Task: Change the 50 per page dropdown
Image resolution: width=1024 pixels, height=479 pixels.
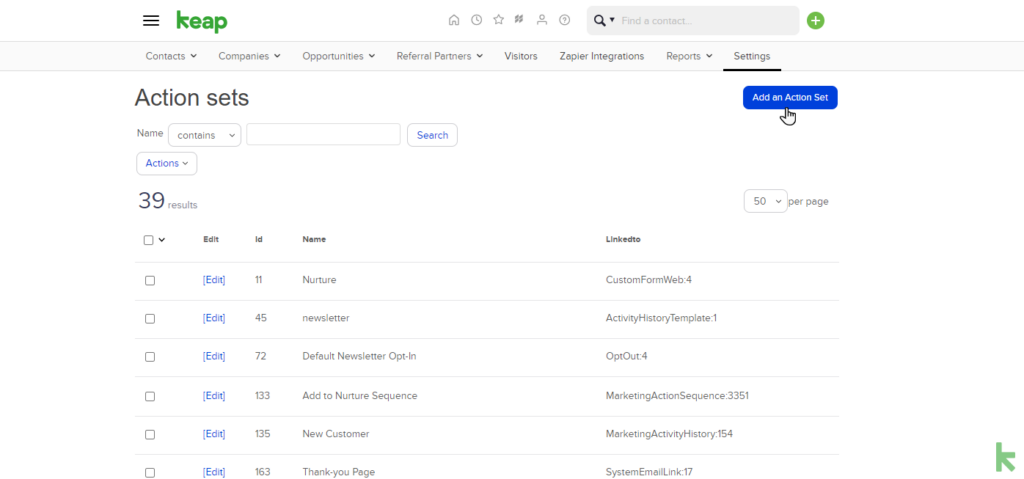Action: [765, 201]
